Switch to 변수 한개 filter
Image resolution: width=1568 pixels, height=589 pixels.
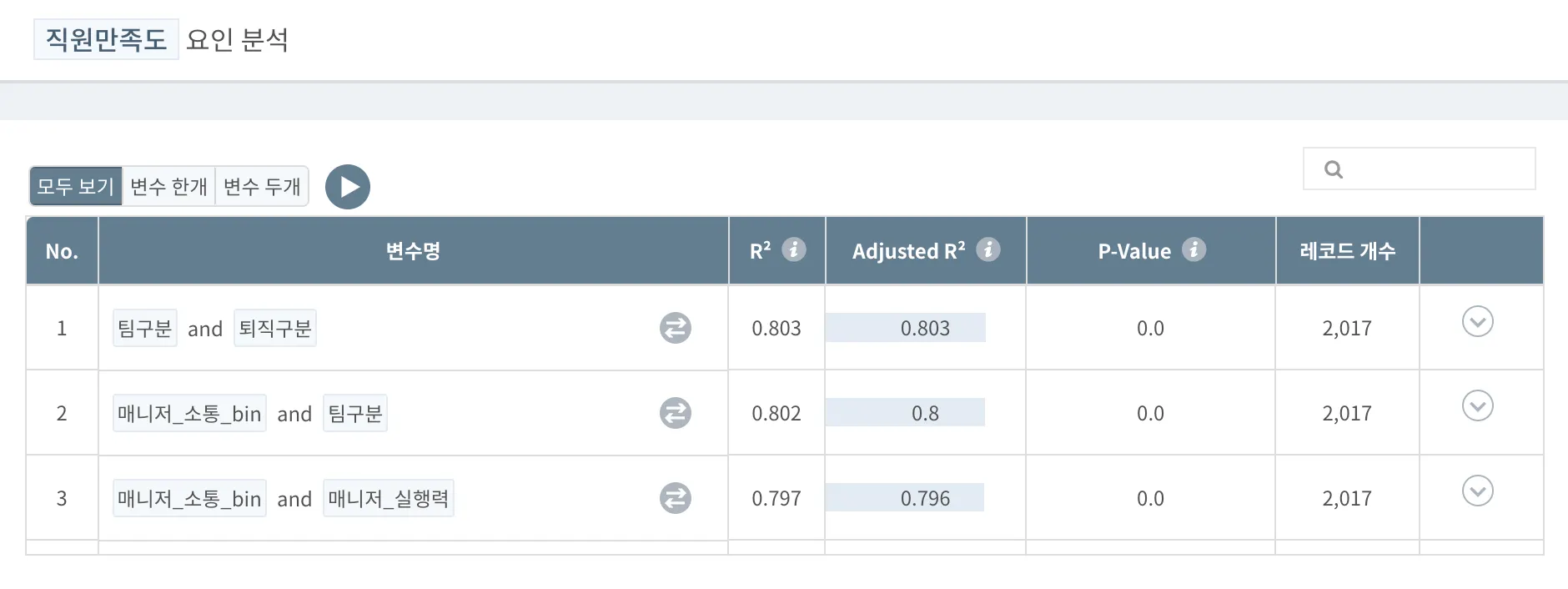click(168, 186)
